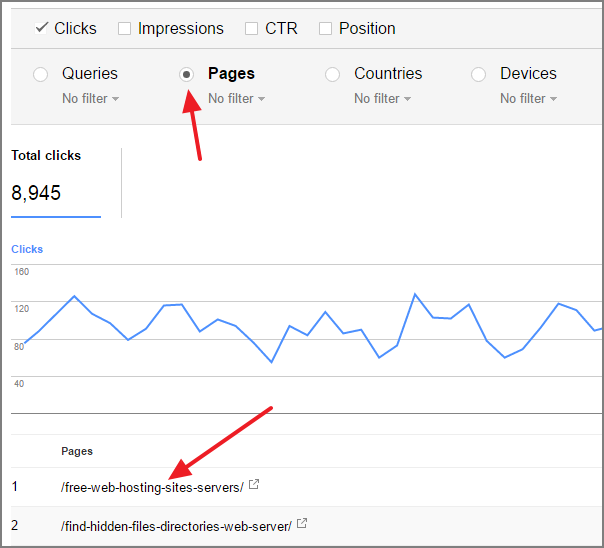Open the No filter dropdown under Countries
This screenshot has width=604, height=548.
(x=383, y=99)
